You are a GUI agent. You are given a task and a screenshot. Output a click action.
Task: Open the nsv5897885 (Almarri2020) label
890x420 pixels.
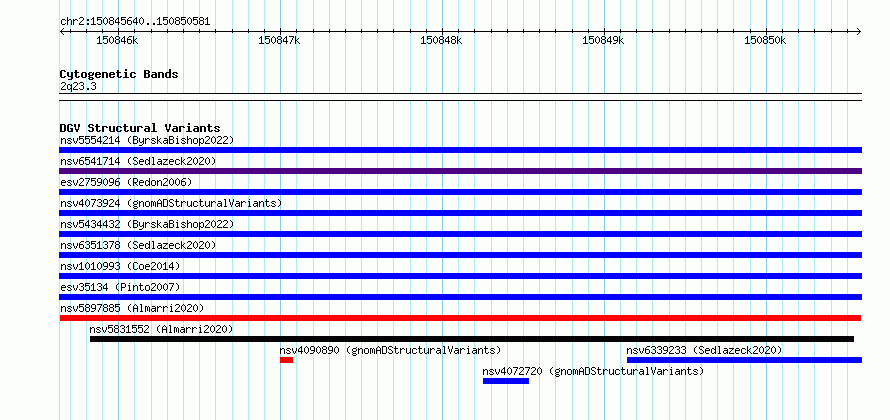[x=132, y=308]
